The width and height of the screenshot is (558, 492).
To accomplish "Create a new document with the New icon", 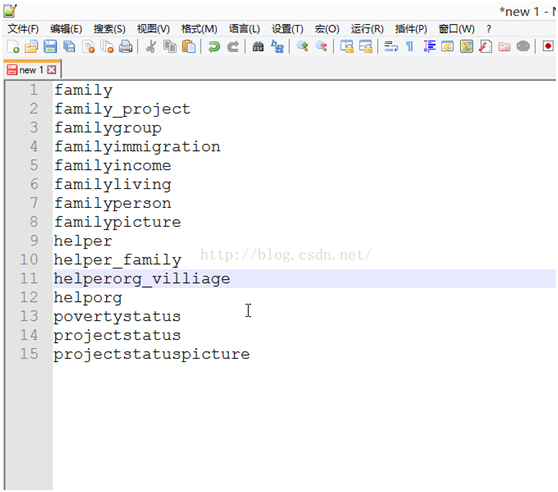I will (x=14, y=47).
